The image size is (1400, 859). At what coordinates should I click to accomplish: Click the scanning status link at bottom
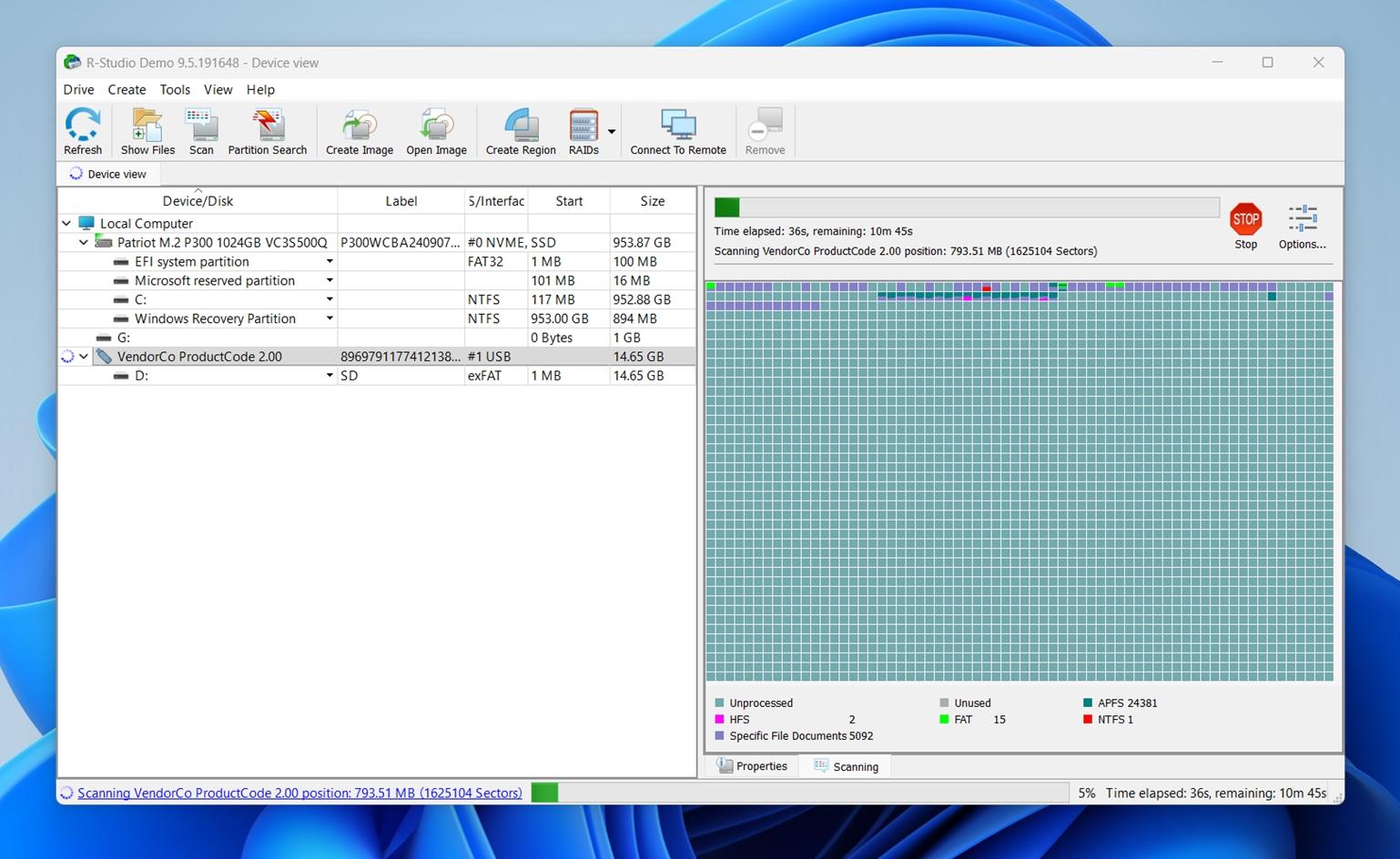point(299,793)
